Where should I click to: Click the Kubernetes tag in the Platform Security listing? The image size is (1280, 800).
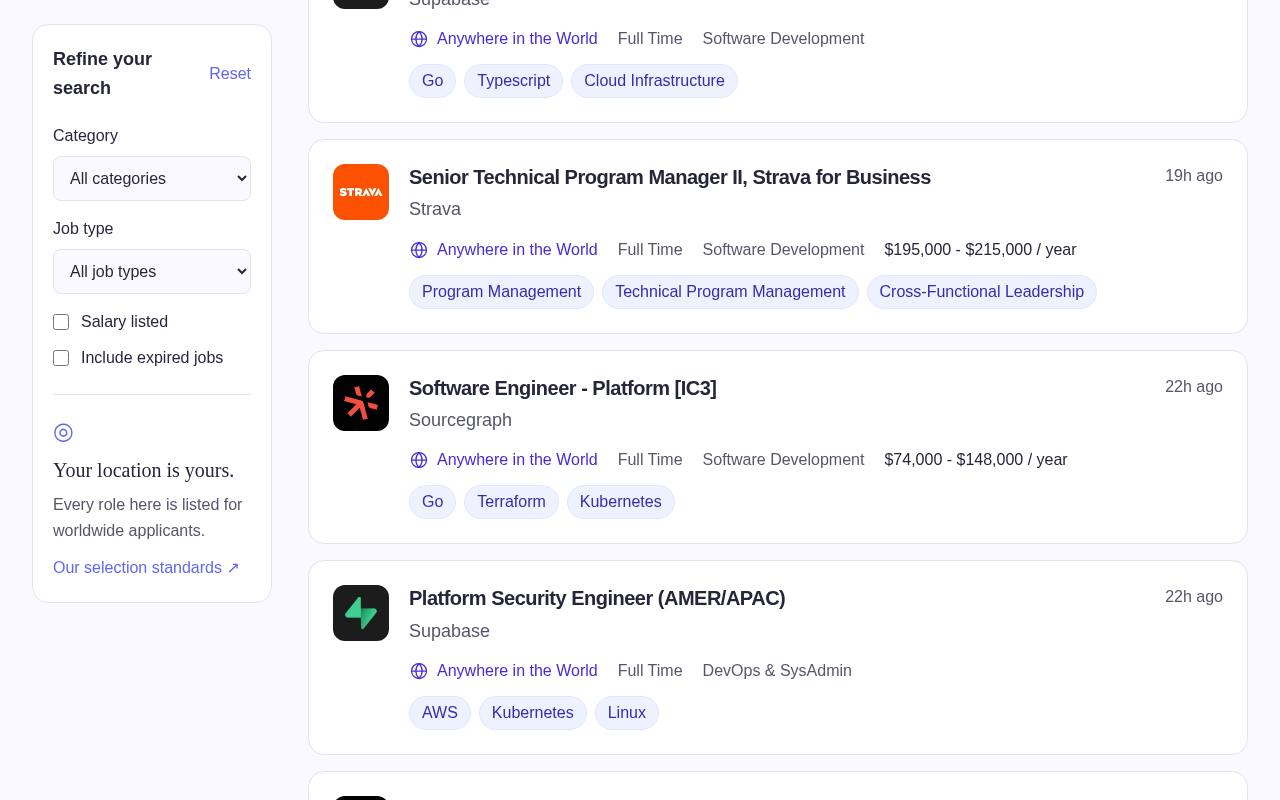[532, 713]
